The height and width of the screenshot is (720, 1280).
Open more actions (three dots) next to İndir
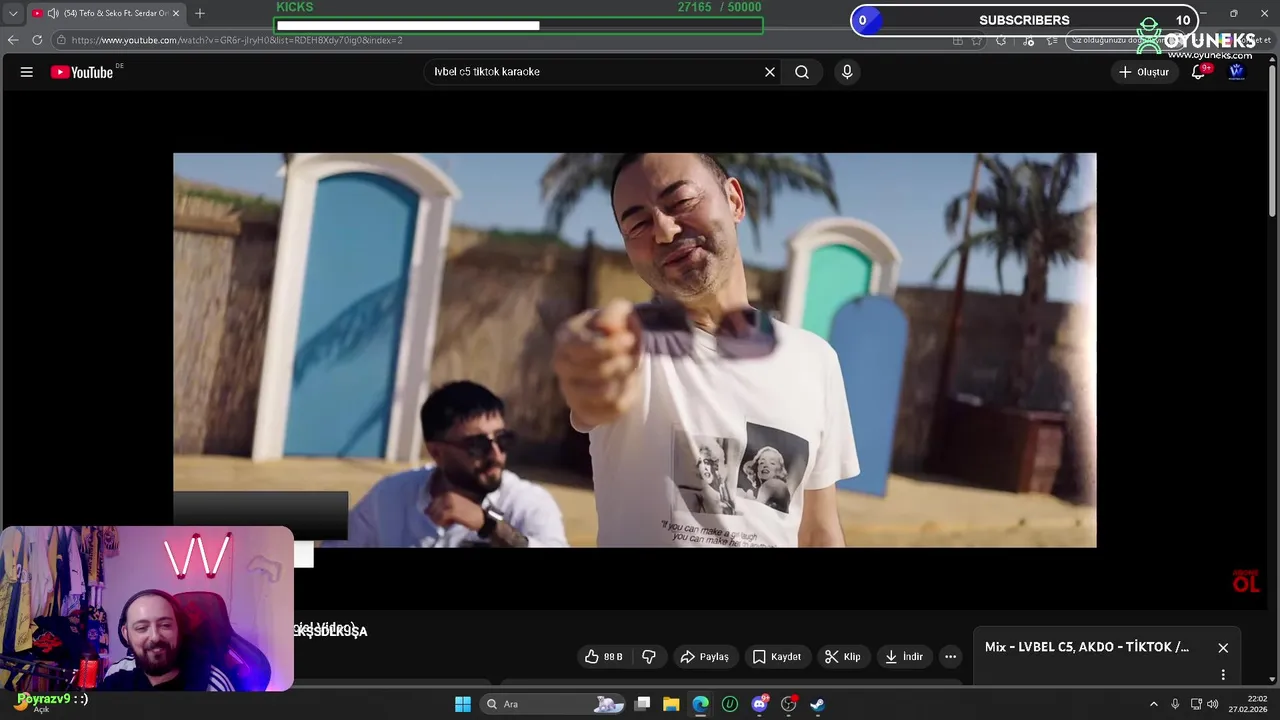pyautogui.click(x=951, y=657)
